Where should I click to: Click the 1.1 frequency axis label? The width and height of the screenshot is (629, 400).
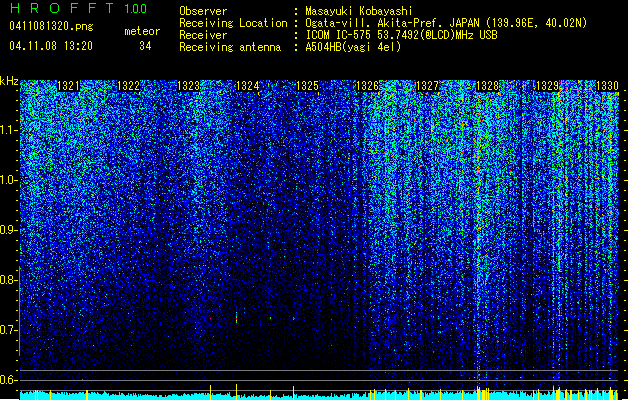pos(9,130)
